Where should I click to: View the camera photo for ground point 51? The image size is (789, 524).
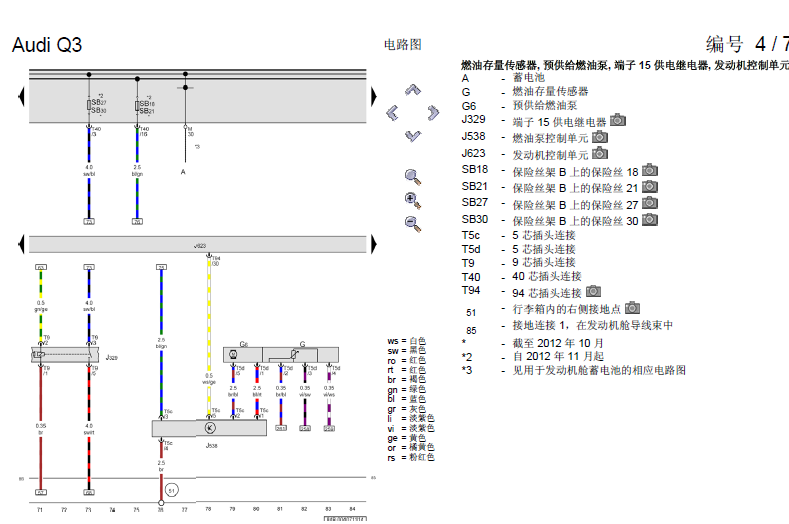click(633, 308)
